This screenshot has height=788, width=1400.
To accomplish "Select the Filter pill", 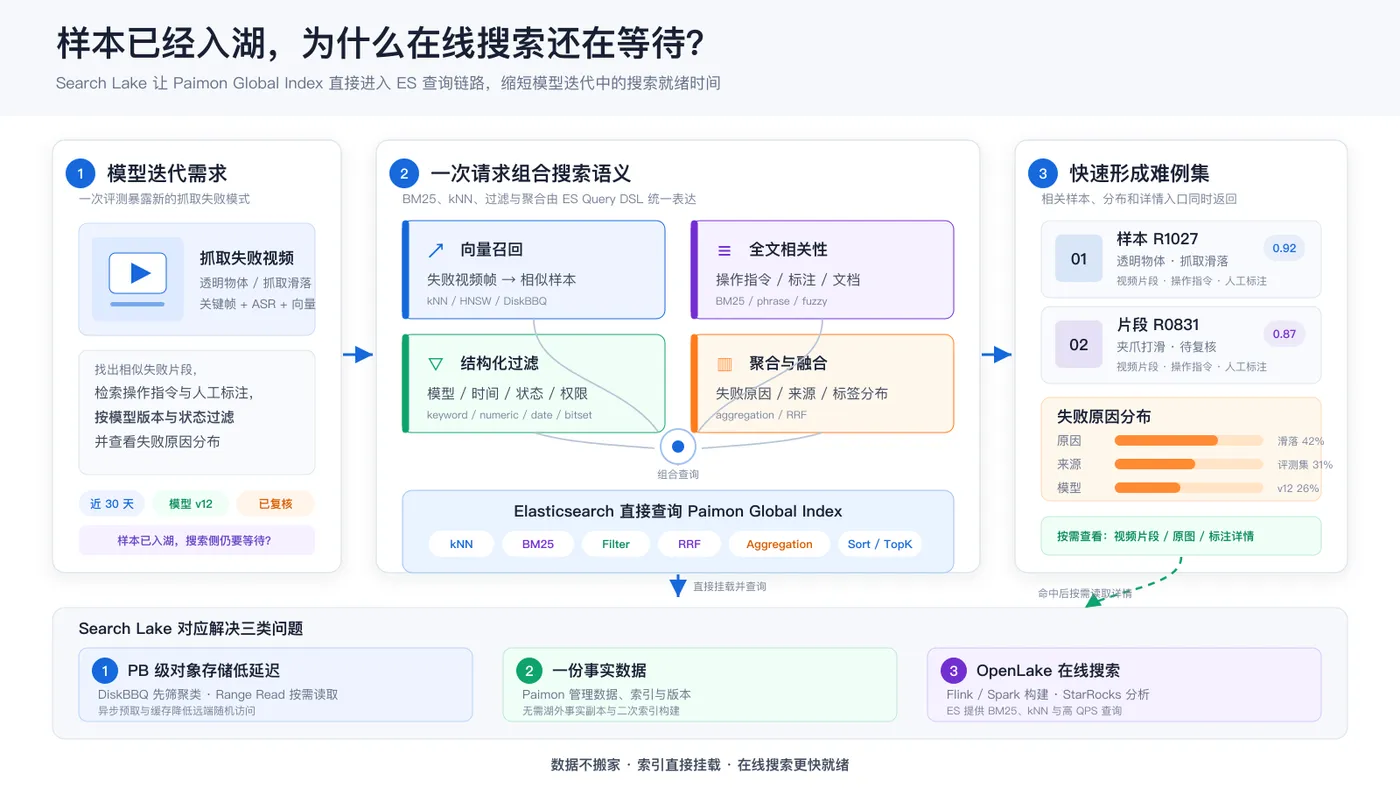I will click(616, 544).
